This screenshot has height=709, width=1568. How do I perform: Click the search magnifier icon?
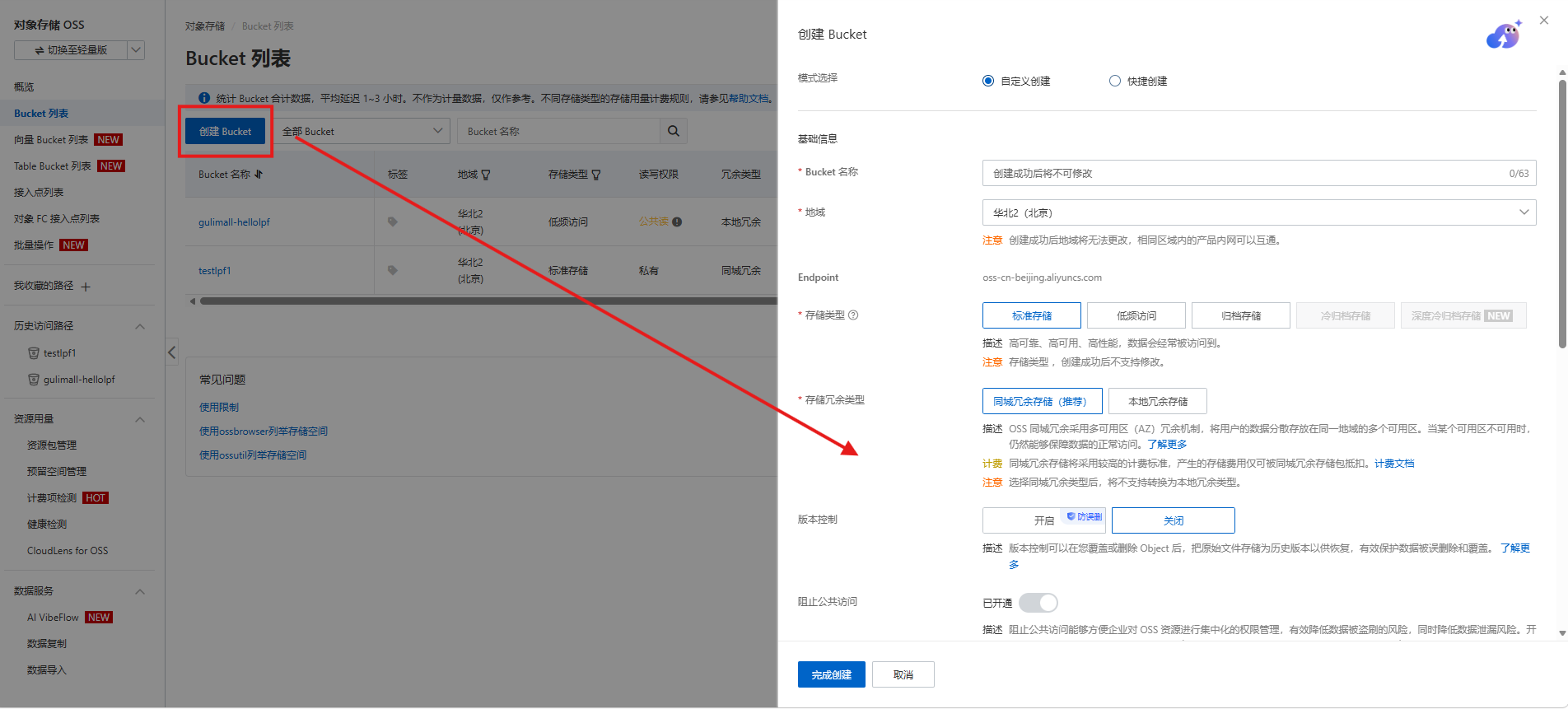pos(674,131)
